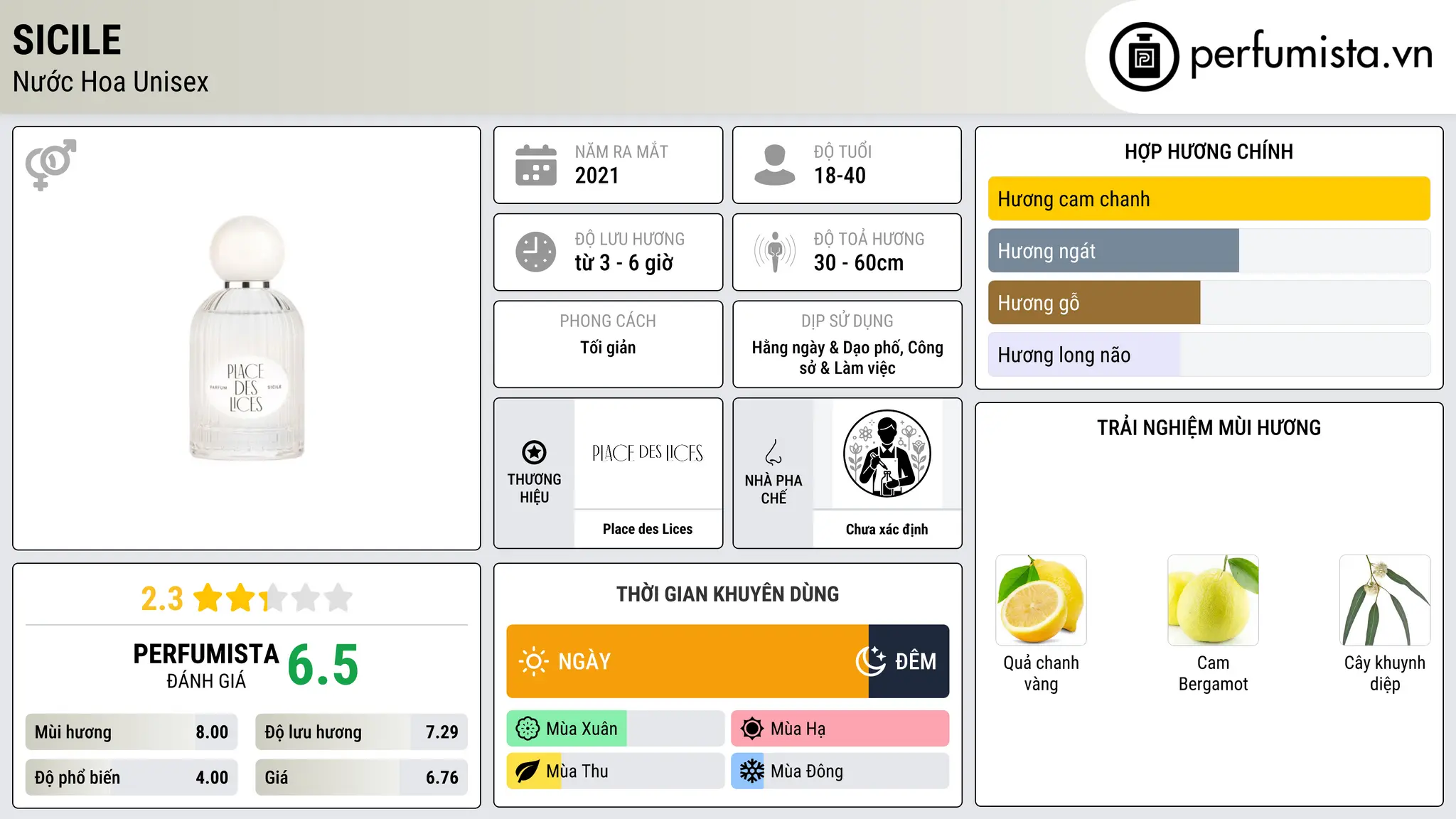Click the Tối giản style value
The width and height of the screenshot is (1456, 819).
coord(608,348)
